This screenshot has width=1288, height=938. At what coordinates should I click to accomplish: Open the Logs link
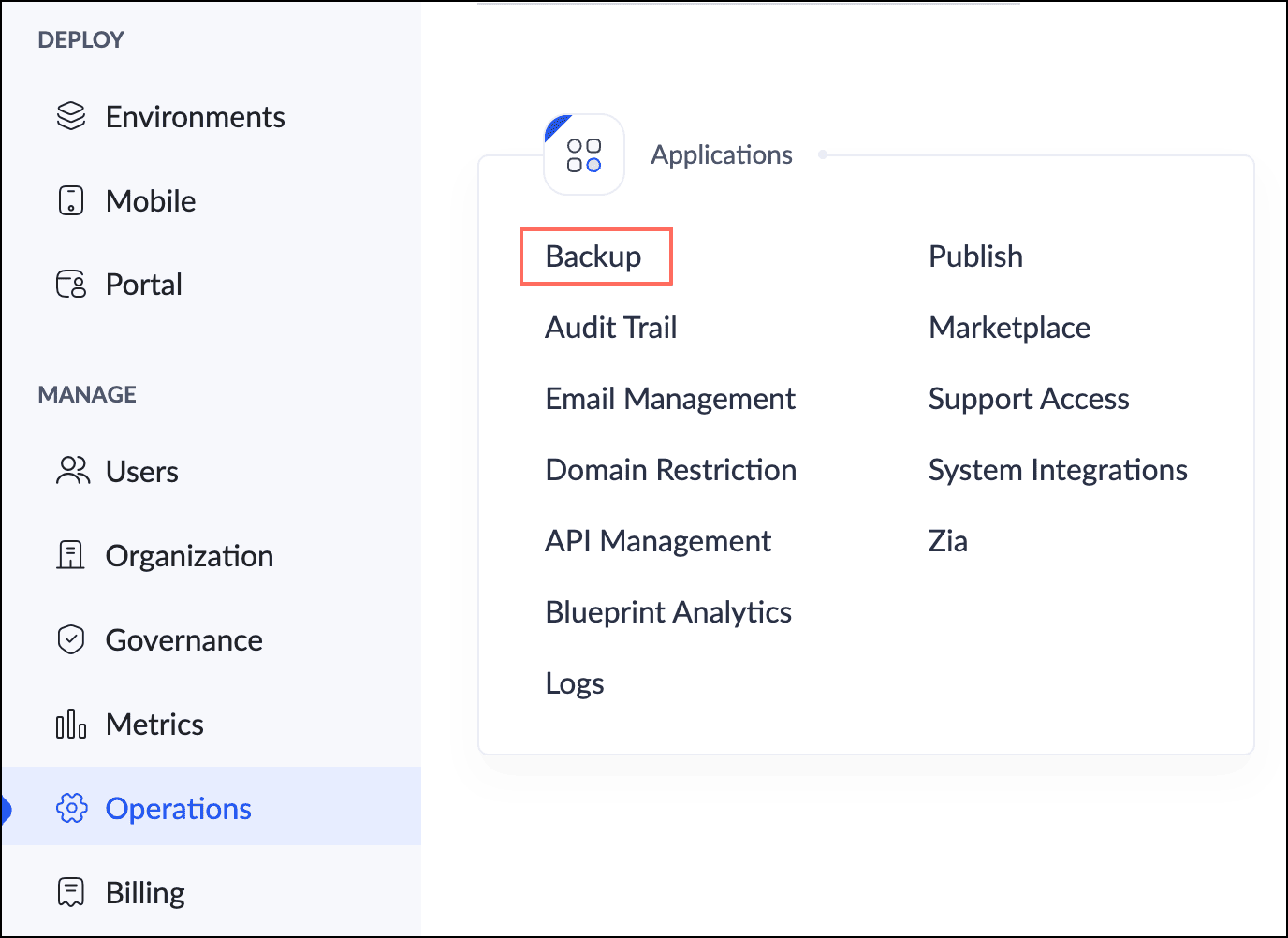click(x=575, y=683)
